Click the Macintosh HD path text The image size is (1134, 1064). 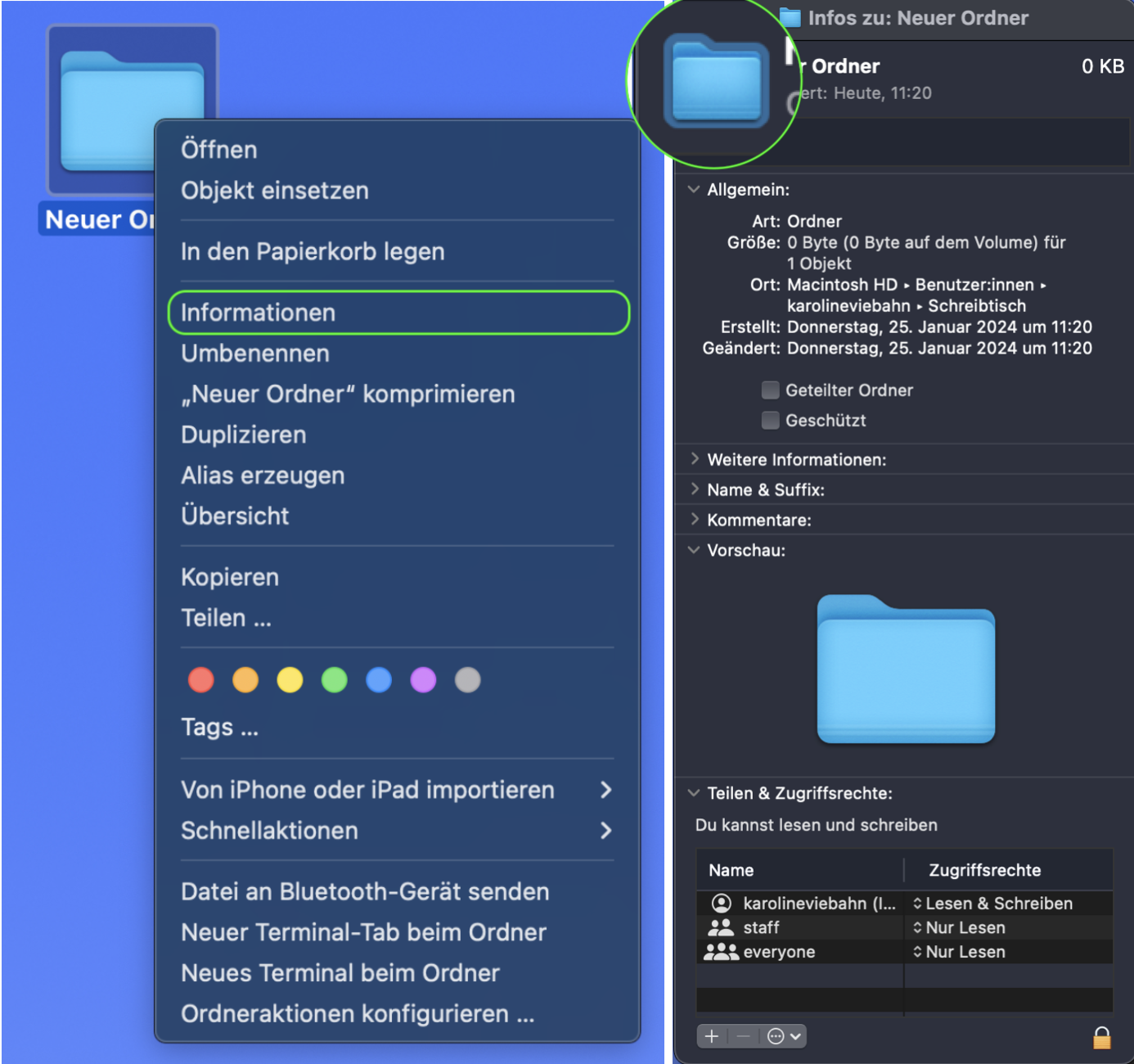(x=842, y=285)
